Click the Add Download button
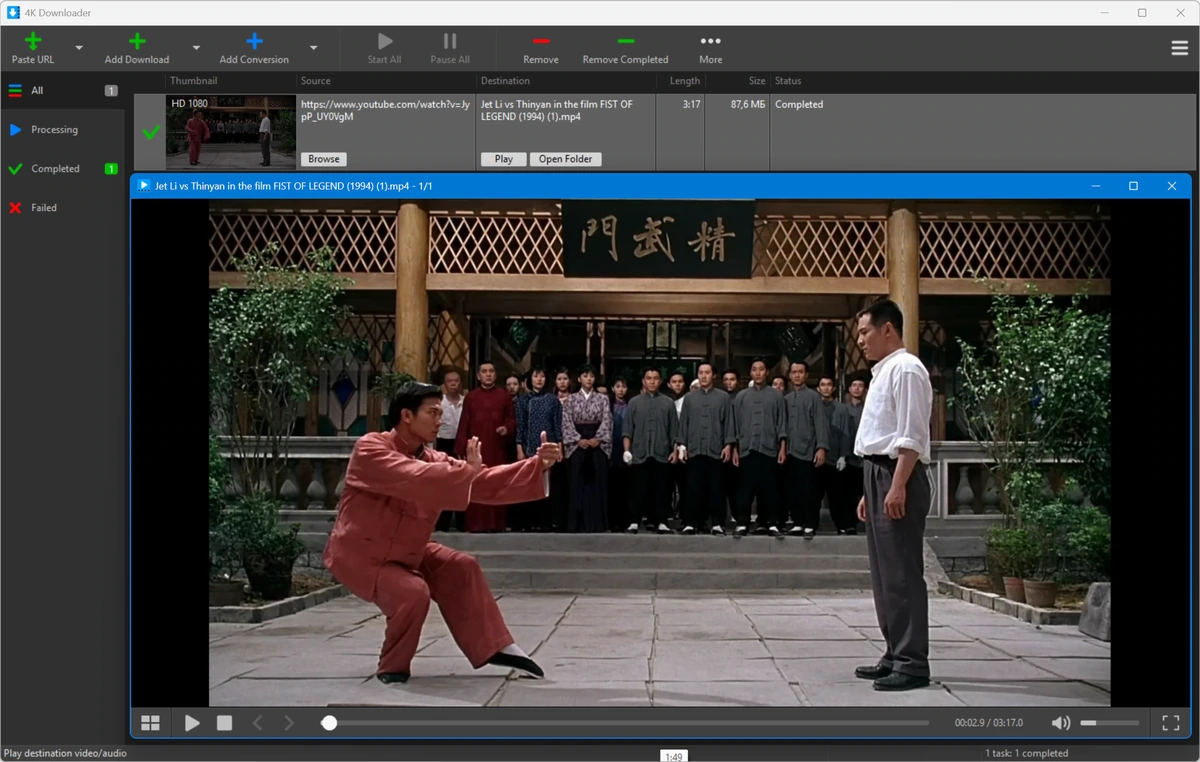This screenshot has width=1200, height=762. point(137,48)
